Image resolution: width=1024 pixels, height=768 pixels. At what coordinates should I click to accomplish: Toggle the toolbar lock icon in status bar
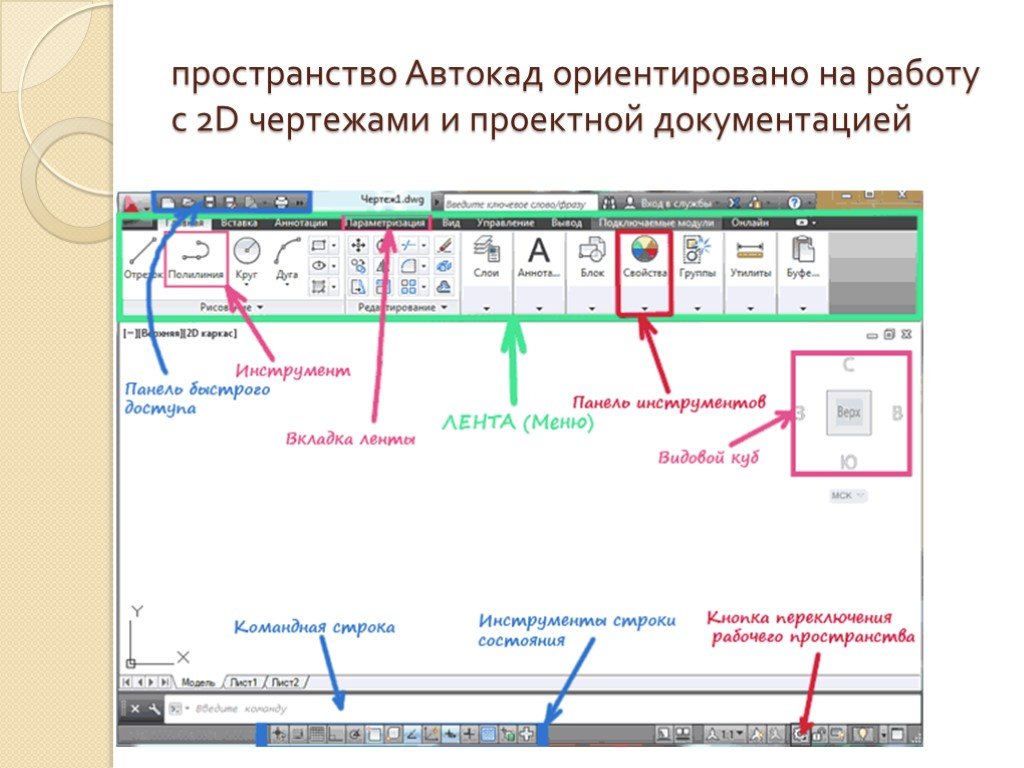pyautogui.click(x=819, y=735)
